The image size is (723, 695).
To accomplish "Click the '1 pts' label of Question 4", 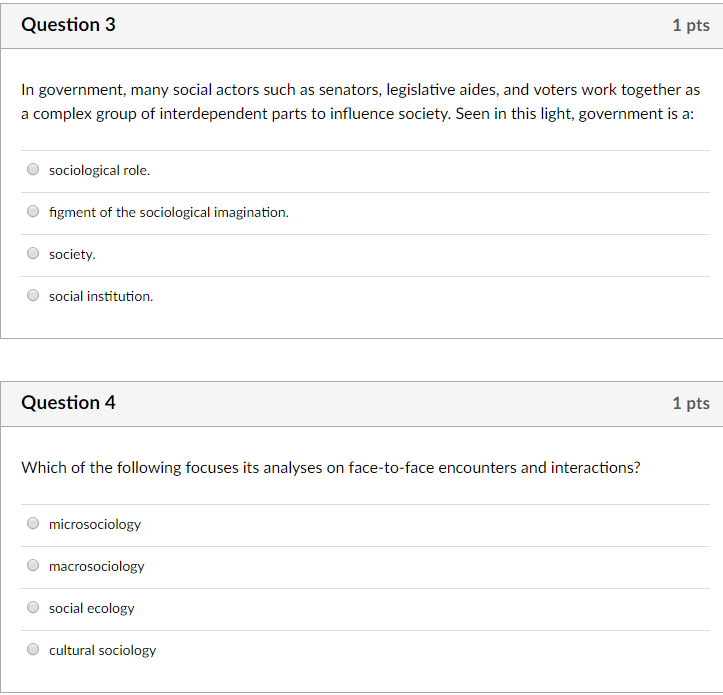I will click(x=691, y=403).
